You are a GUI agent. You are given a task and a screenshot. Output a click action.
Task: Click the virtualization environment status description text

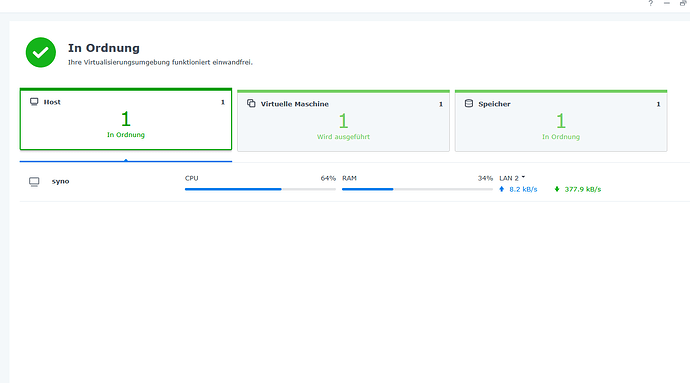click(x=160, y=63)
